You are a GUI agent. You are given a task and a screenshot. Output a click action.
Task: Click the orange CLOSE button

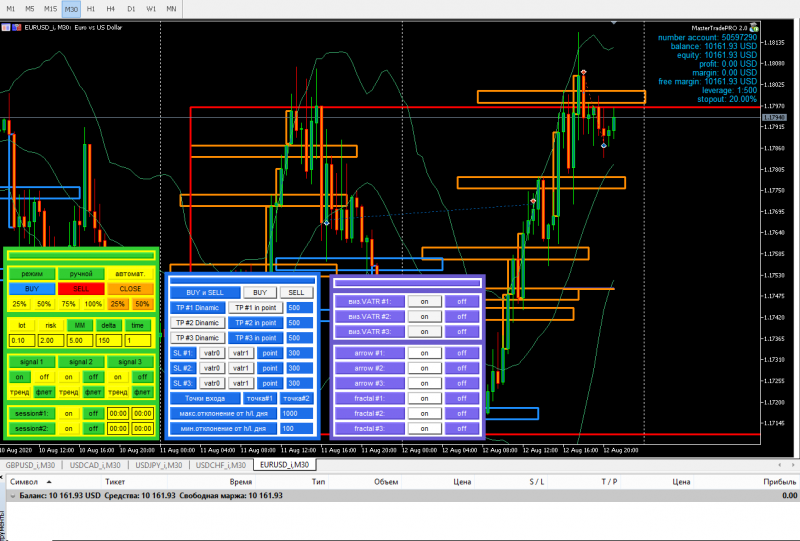tap(130, 289)
